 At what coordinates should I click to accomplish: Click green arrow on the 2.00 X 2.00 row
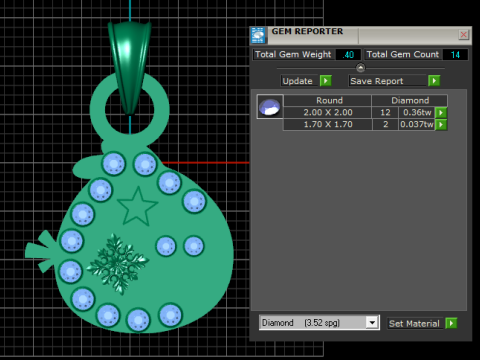pos(441,113)
